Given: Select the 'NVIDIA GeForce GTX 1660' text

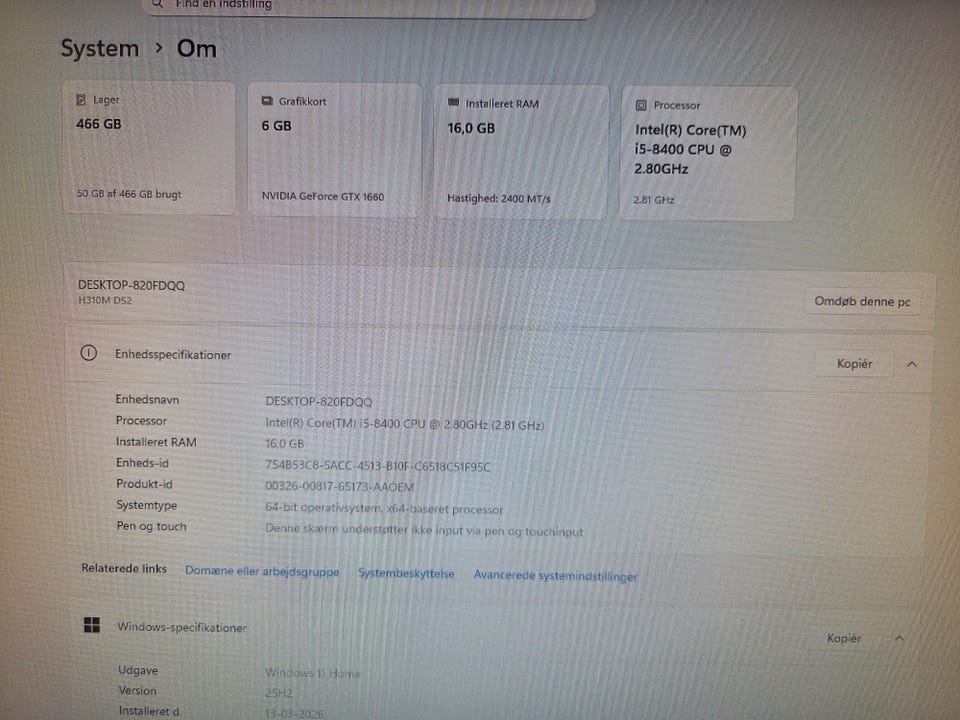Looking at the screenshot, I should [323, 197].
